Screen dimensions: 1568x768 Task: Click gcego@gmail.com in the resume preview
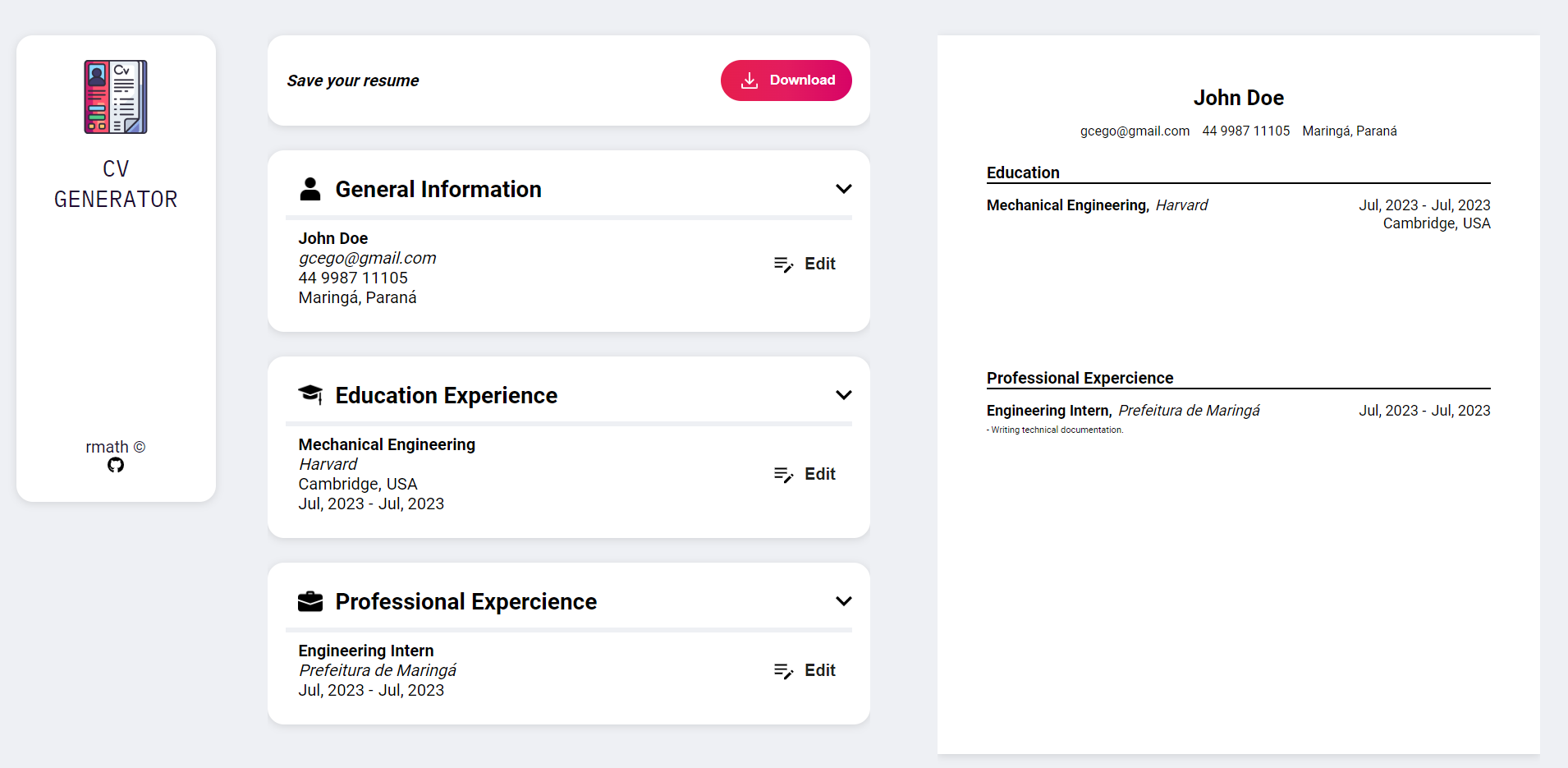click(x=1135, y=131)
